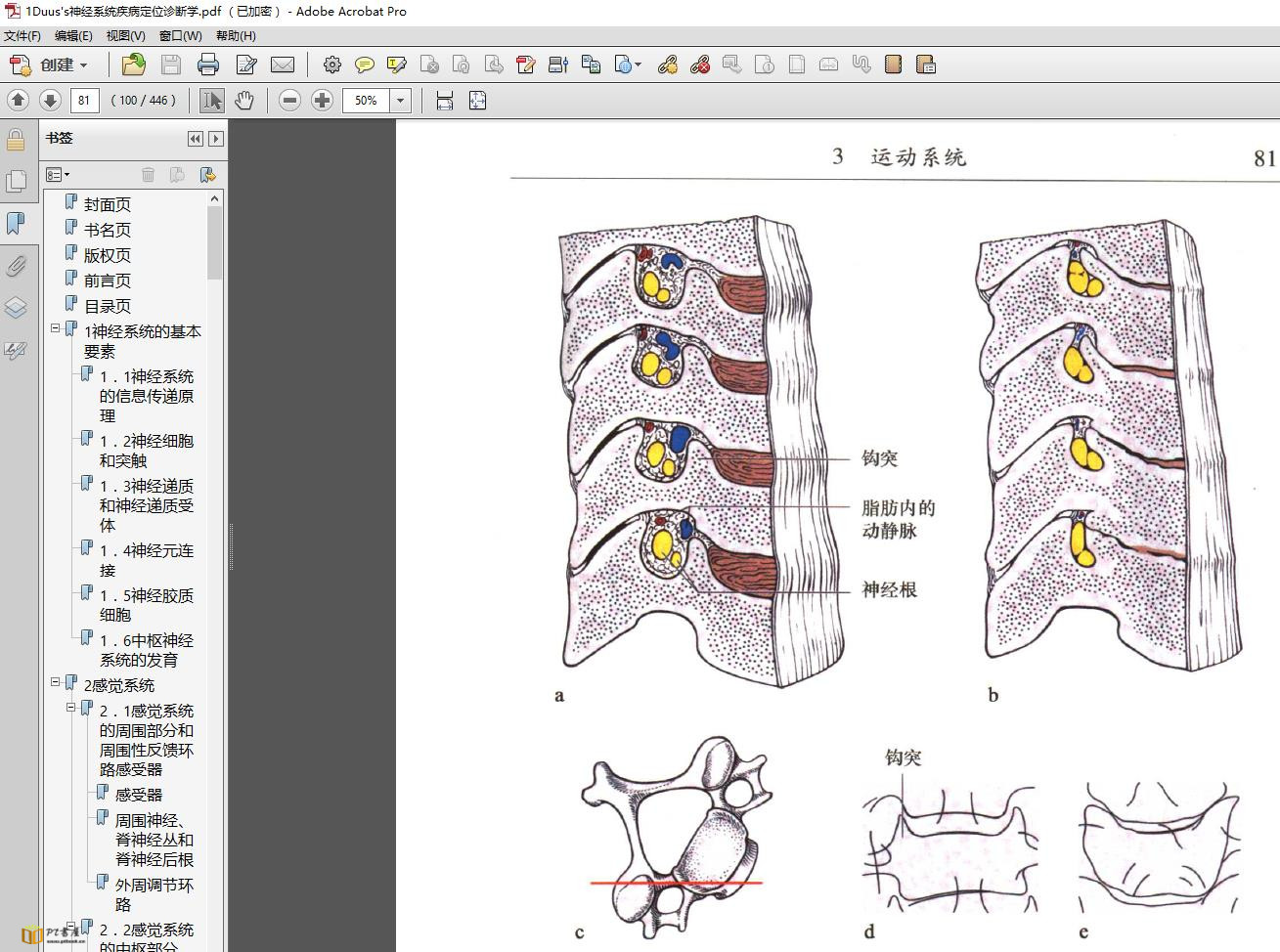Click the double-left arrow in bookmarks header
This screenshot has height=952, width=1280.
point(195,139)
